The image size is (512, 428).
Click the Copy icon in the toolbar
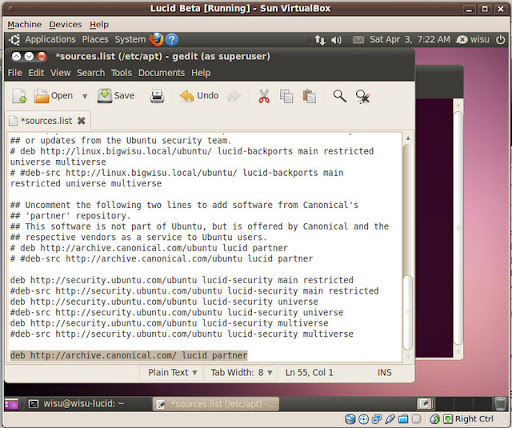286,96
